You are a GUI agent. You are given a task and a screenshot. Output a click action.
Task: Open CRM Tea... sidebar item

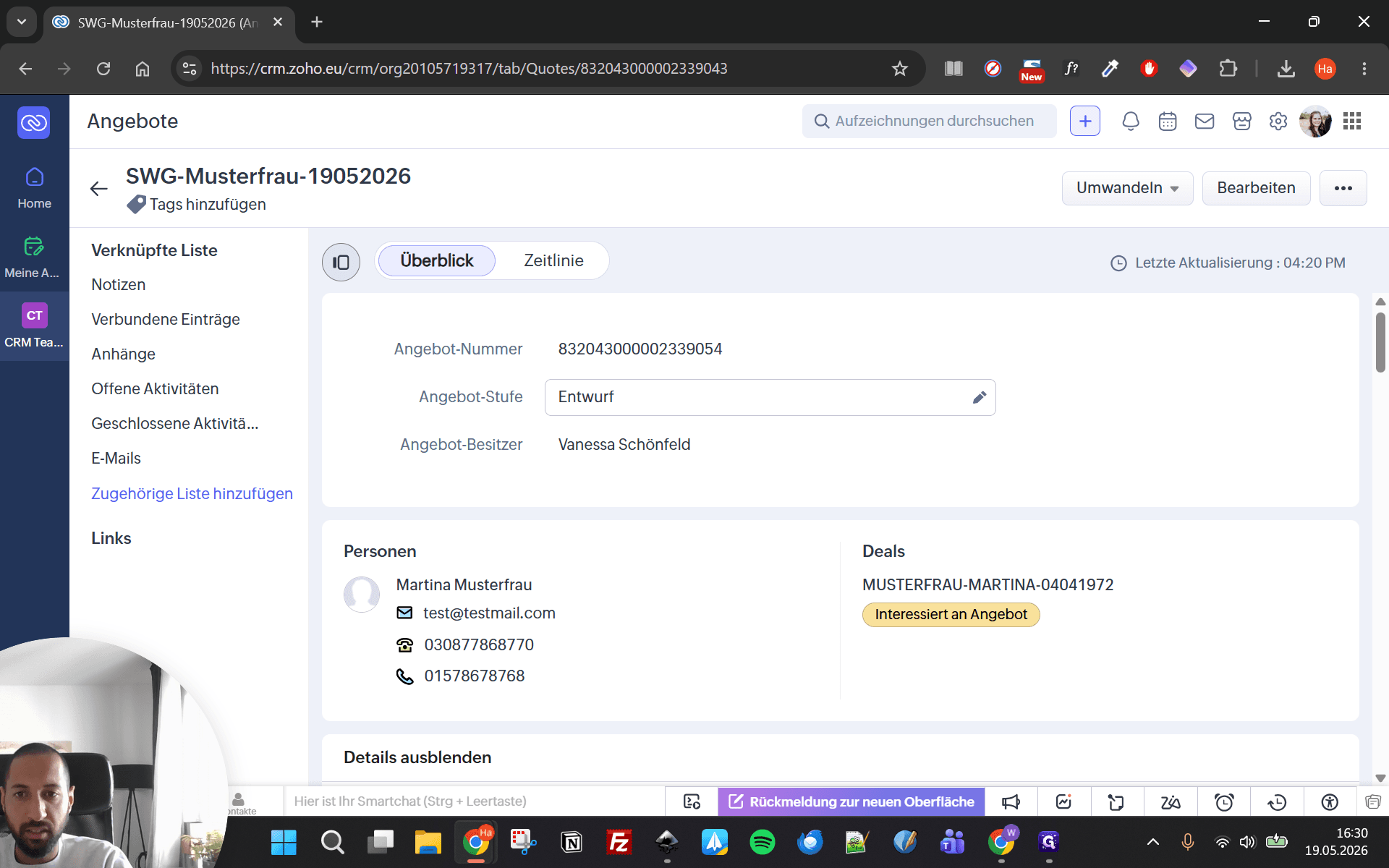click(34, 326)
